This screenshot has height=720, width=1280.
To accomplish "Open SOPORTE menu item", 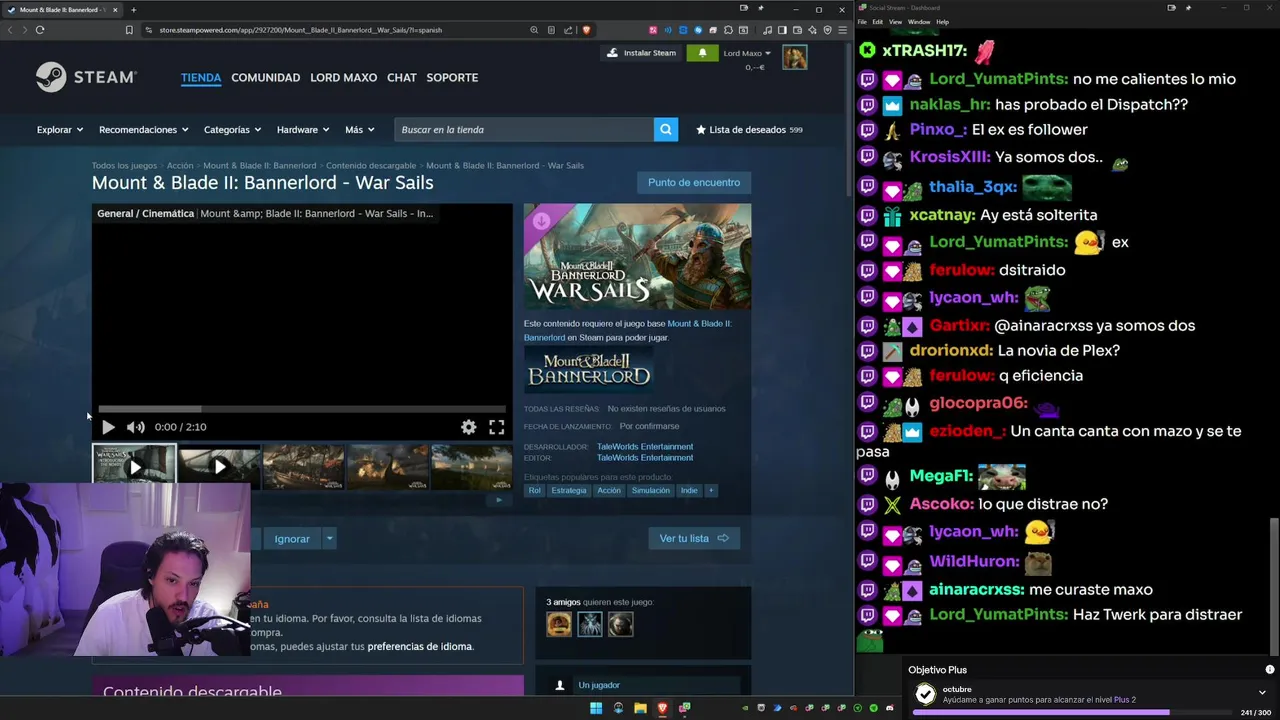I will click(452, 78).
